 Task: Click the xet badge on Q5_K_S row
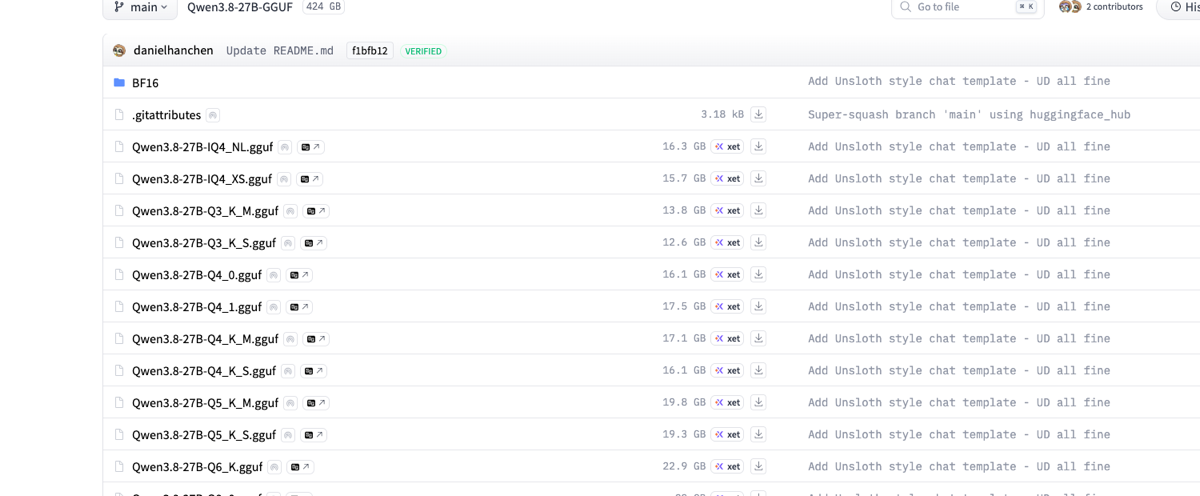pyautogui.click(x=727, y=435)
